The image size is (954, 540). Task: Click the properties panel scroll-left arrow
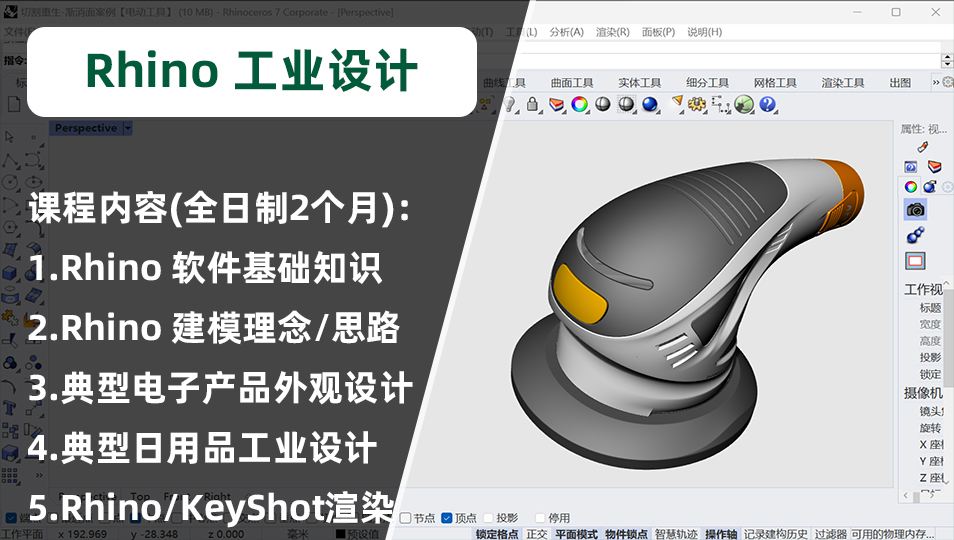(906, 496)
